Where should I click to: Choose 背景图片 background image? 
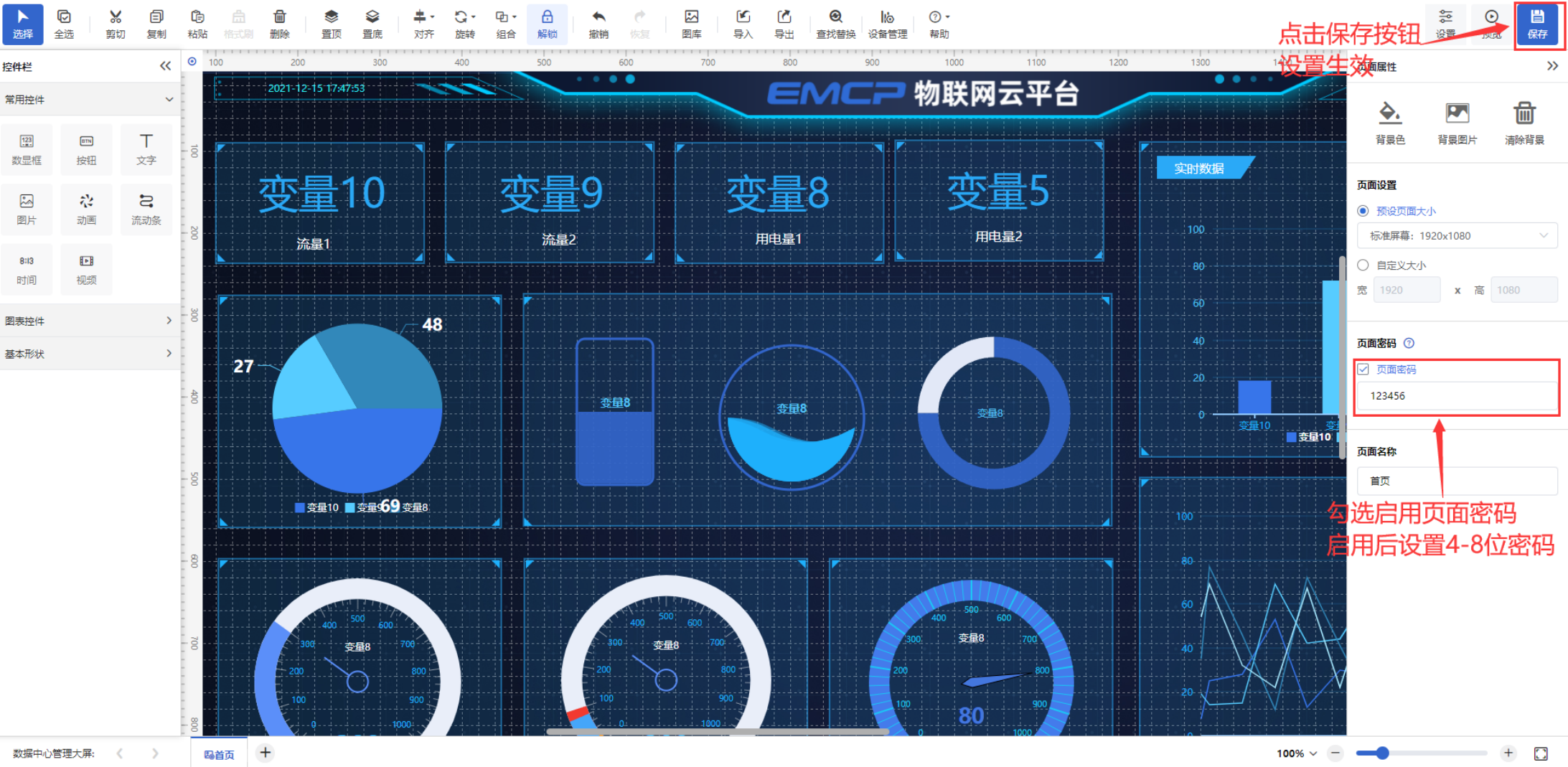click(x=1457, y=123)
